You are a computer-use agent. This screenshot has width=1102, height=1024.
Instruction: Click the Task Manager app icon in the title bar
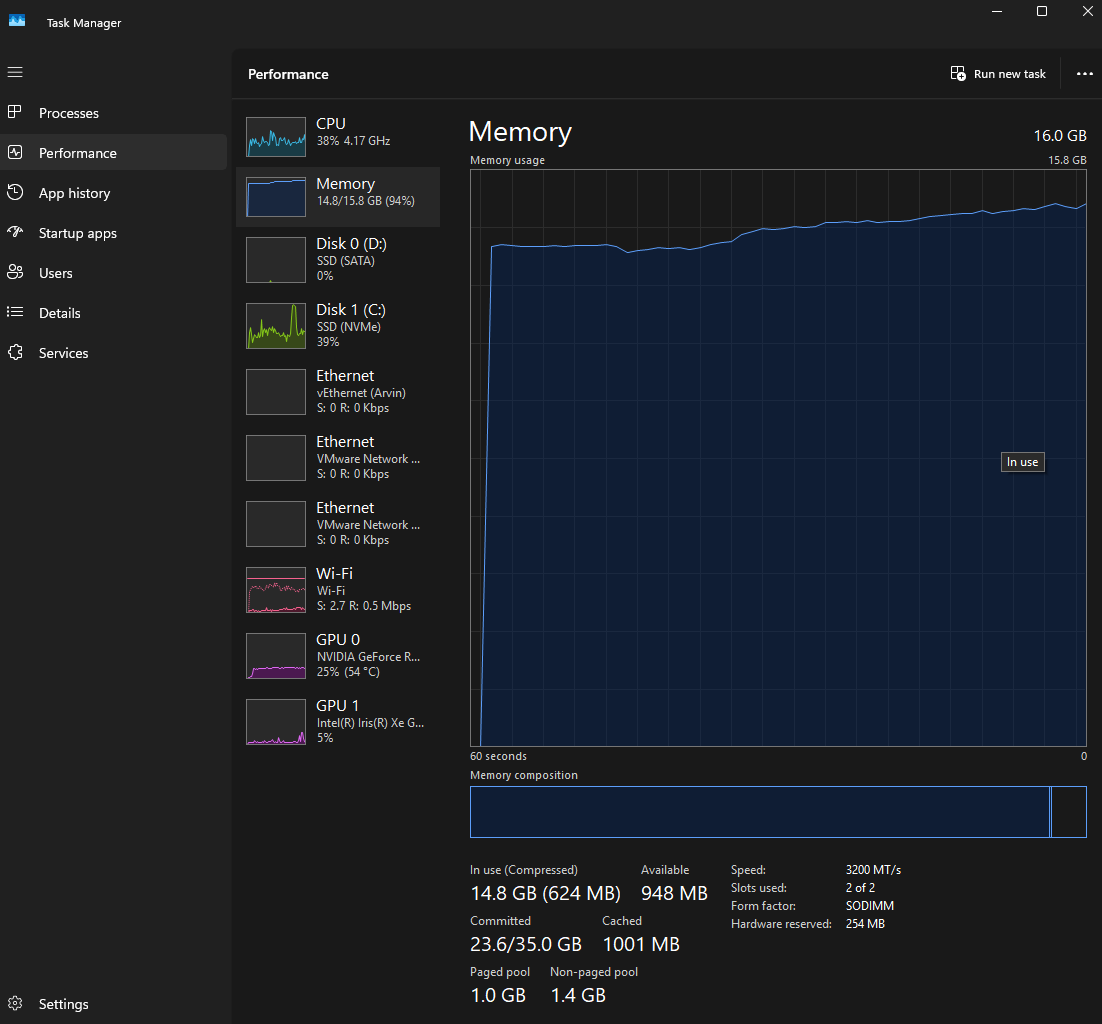point(17,21)
